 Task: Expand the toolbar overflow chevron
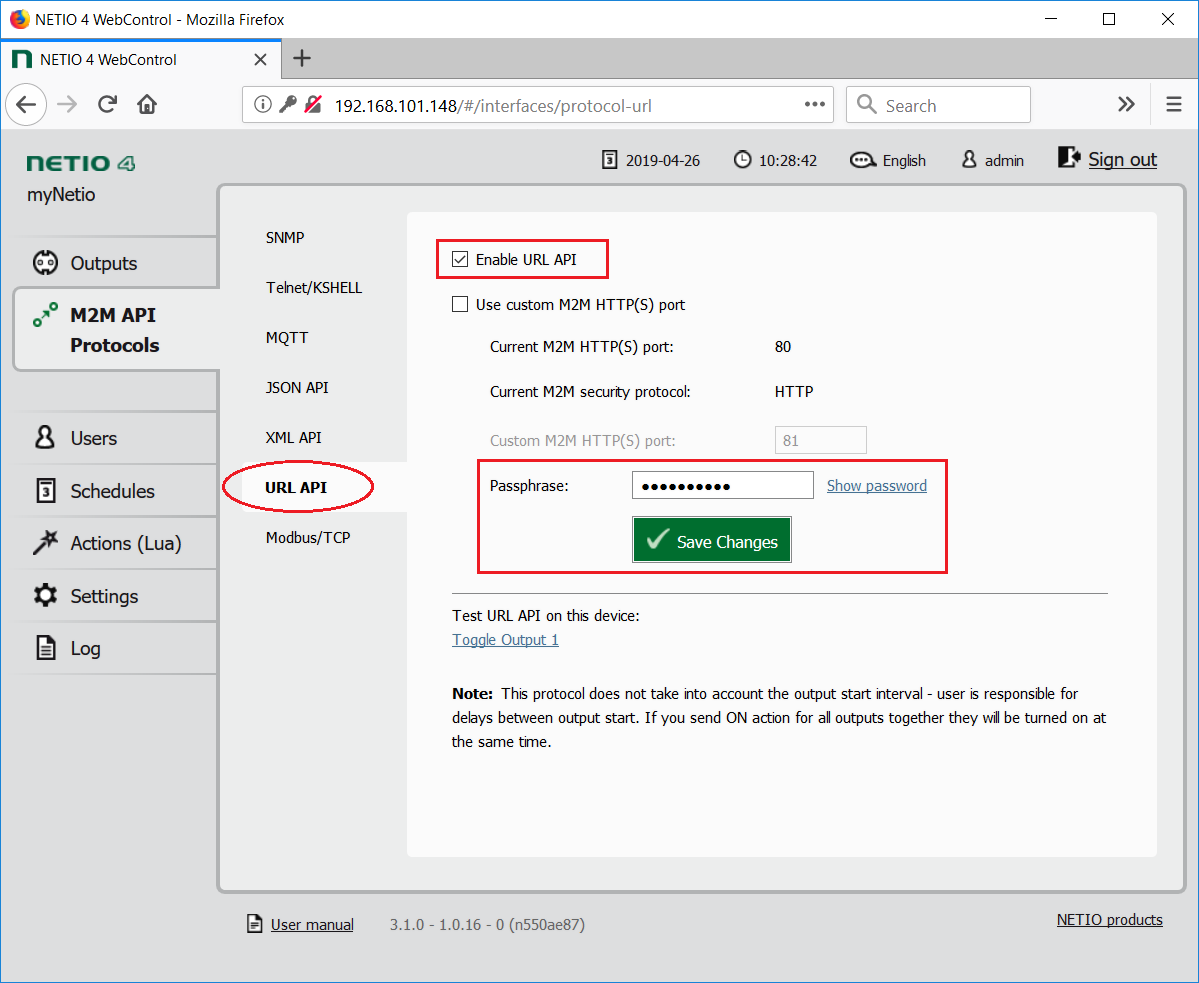[1126, 105]
